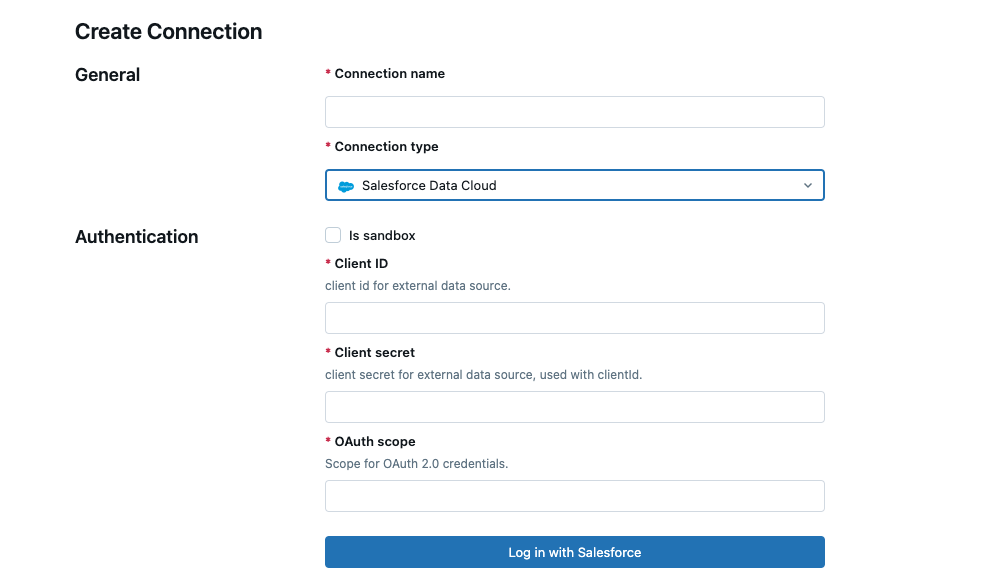Select the Authentication section heading
982x581 pixels.
point(136,237)
